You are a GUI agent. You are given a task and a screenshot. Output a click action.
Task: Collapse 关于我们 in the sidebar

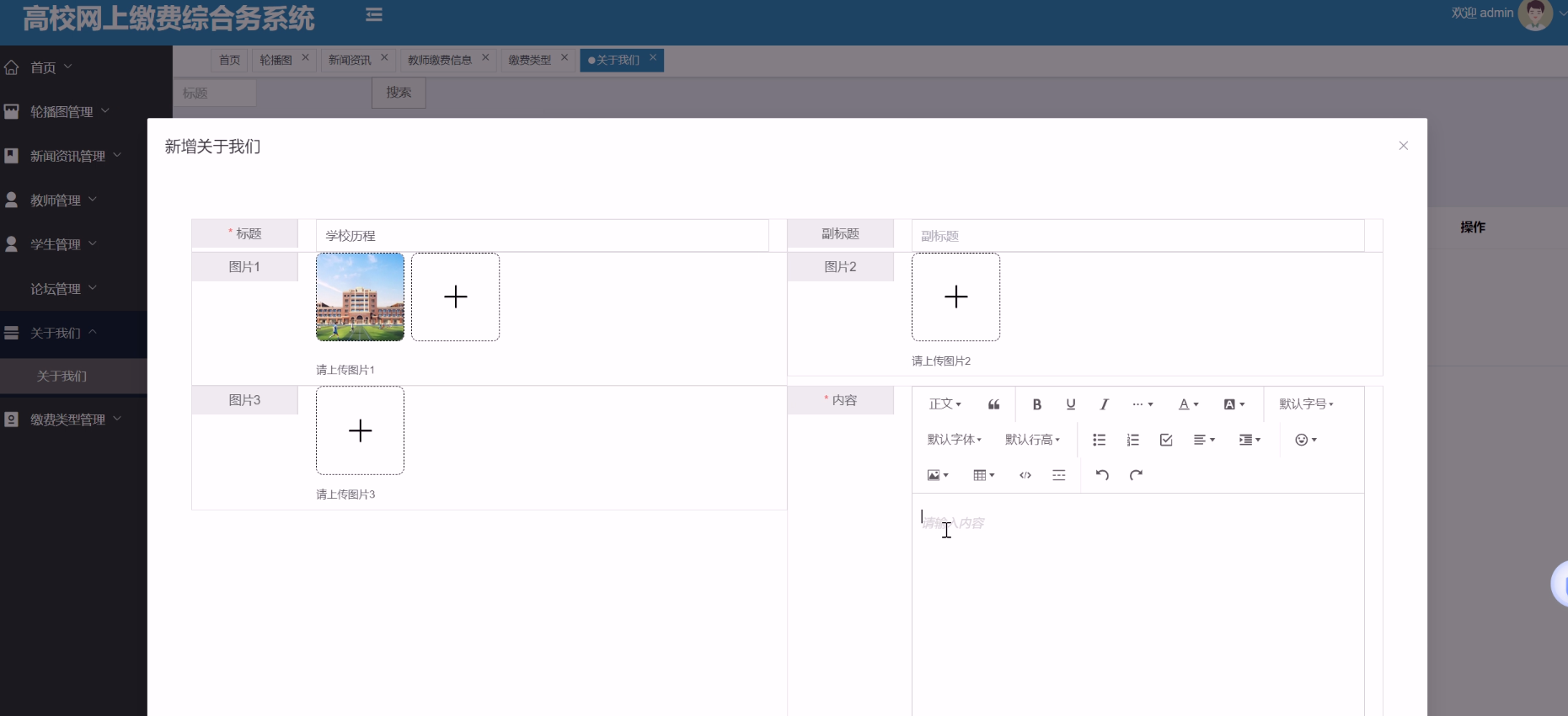pyautogui.click(x=73, y=333)
